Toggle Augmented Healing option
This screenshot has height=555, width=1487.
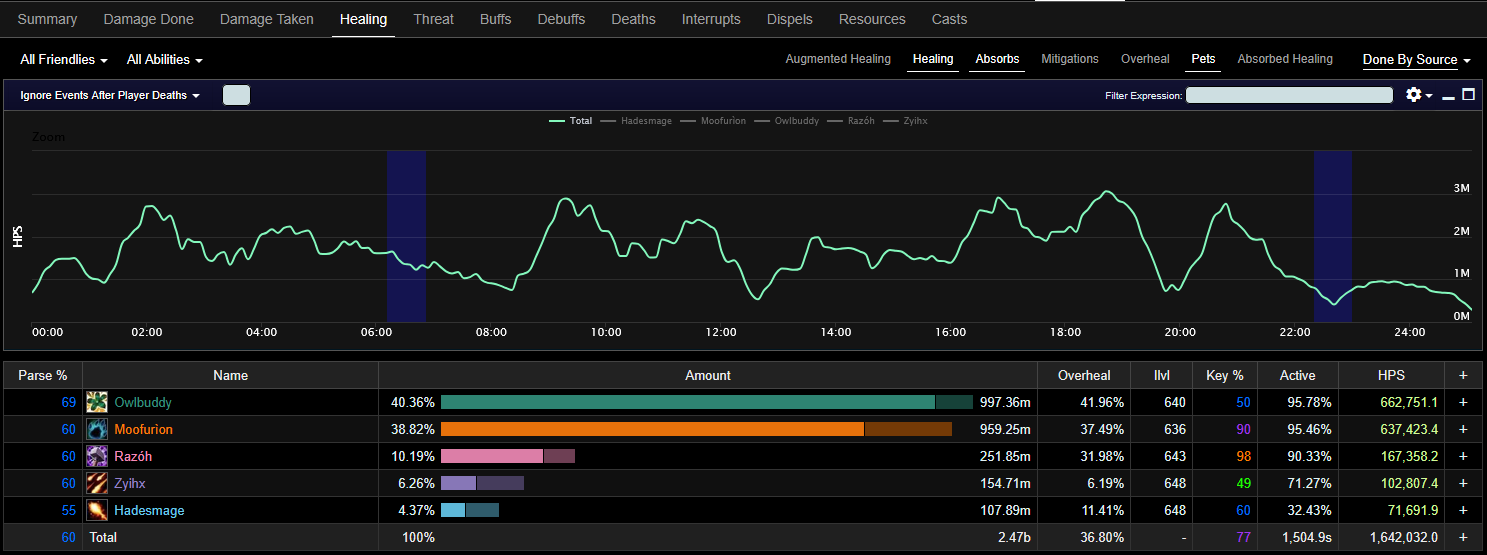(x=838, y=59)
